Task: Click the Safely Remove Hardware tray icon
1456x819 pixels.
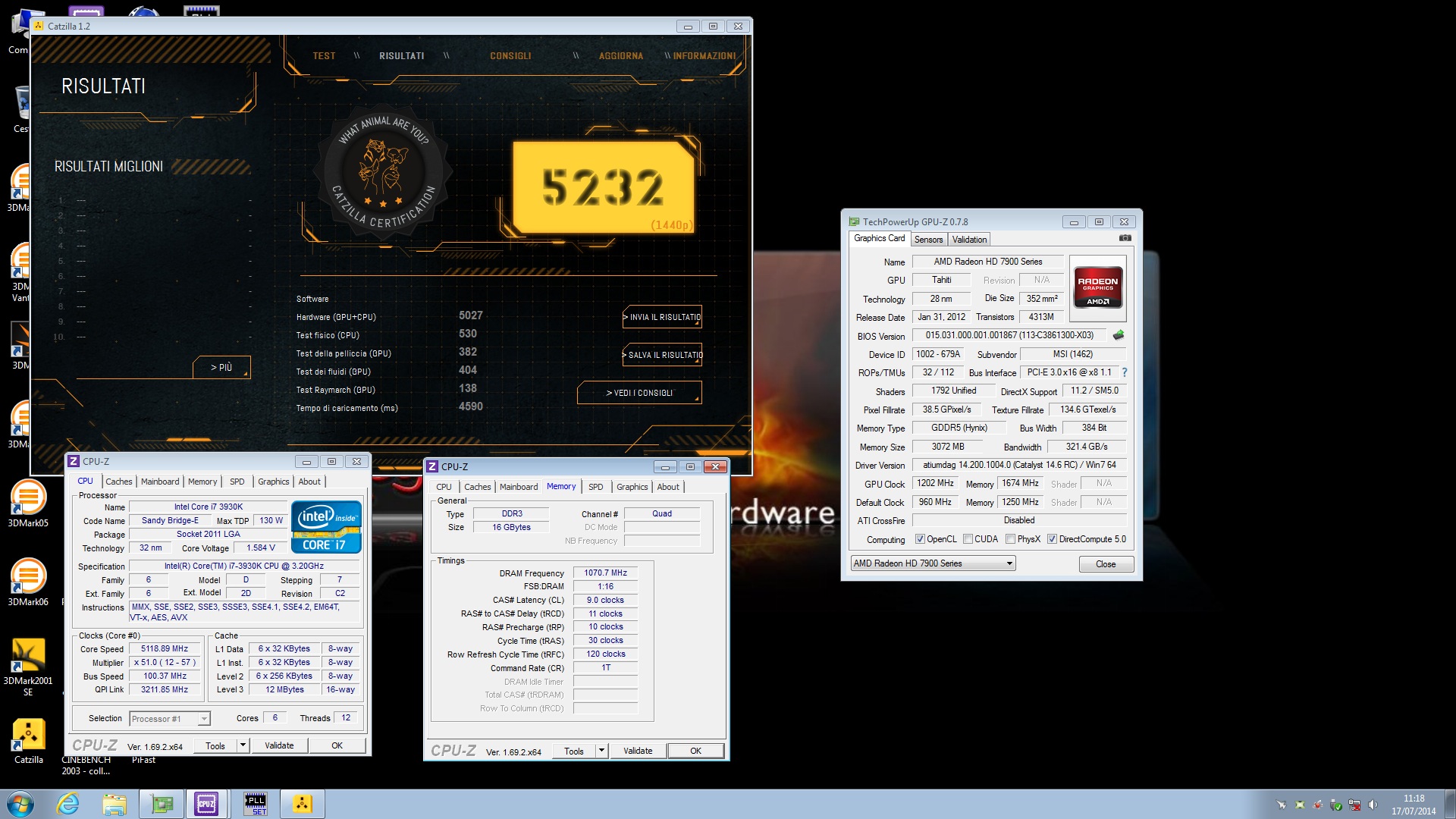Action: pyautogui.click(x=1336, y=805)
